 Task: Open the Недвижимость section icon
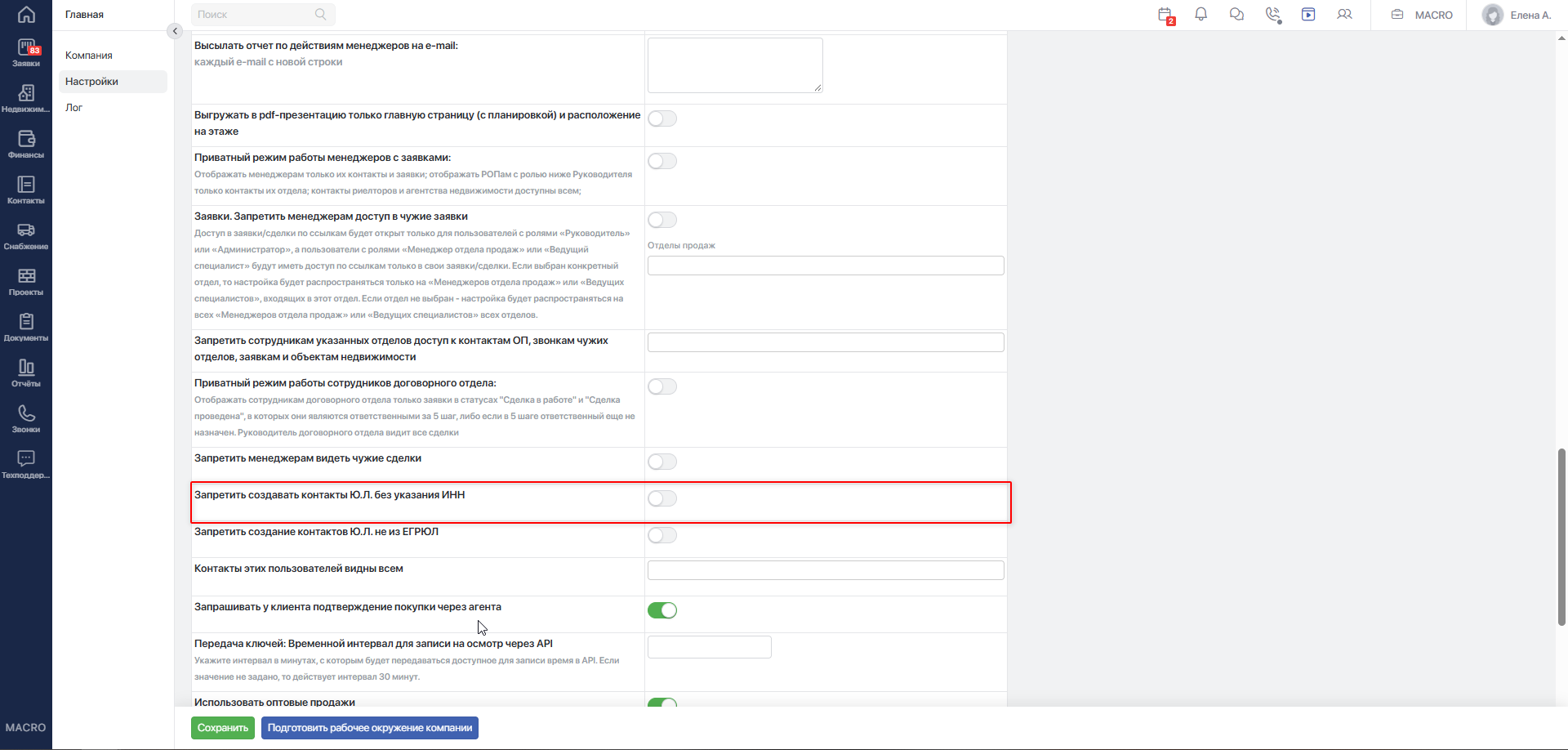tap(26, 99)
